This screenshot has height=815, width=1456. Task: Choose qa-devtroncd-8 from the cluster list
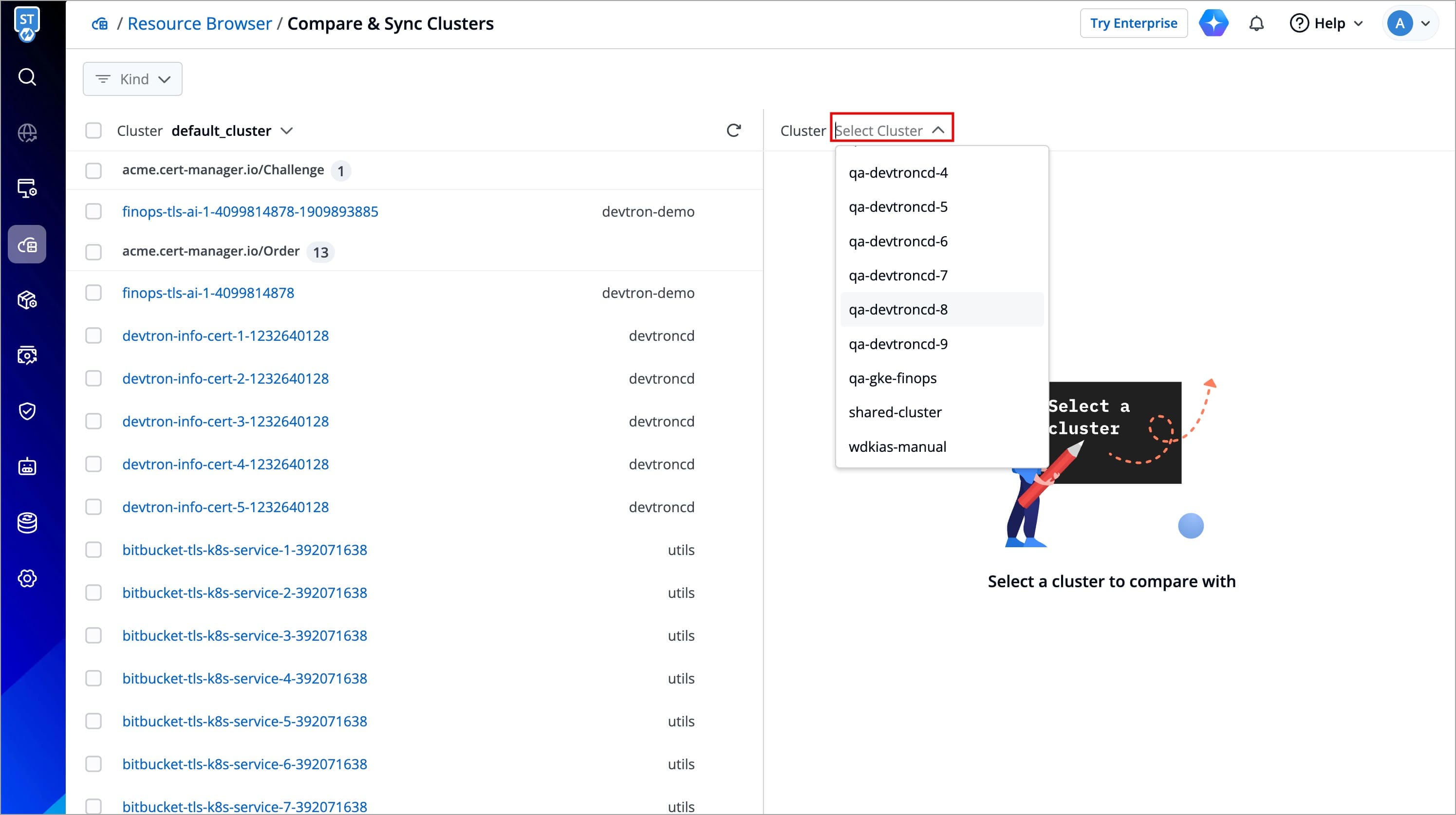(897, 310)
